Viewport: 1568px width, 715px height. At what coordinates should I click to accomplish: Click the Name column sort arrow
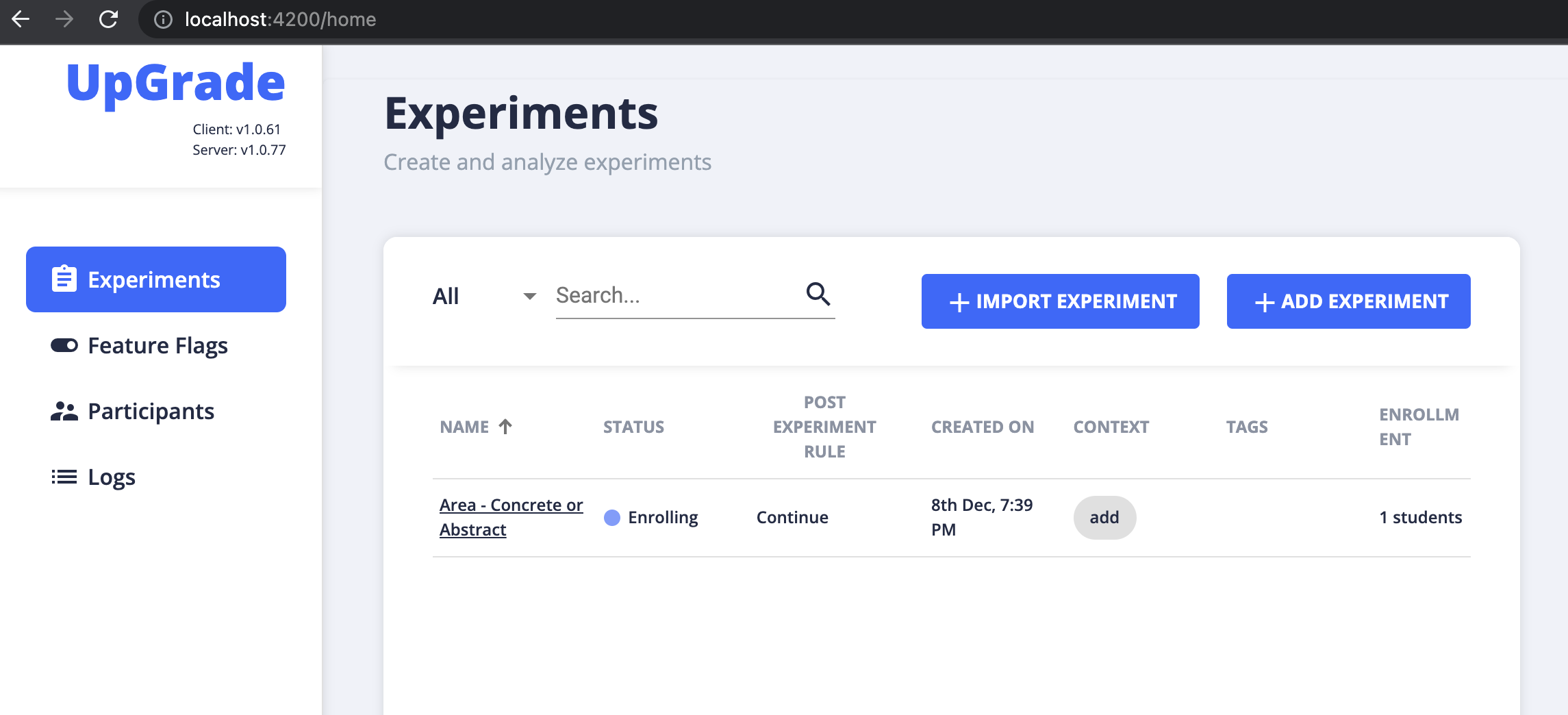pos(505,426)
